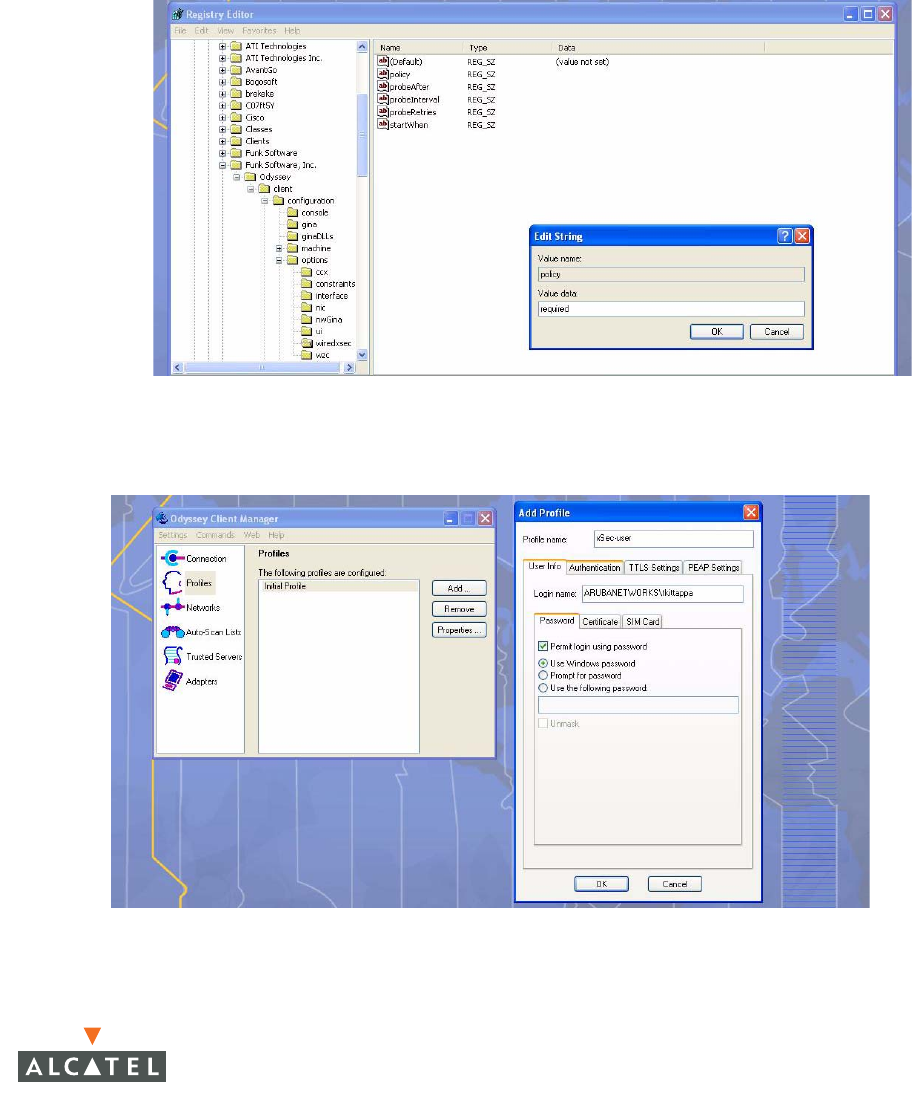Open the Edit menu in Registry Editor
Screen dimensions: 912x1105
tap(202, 31)
